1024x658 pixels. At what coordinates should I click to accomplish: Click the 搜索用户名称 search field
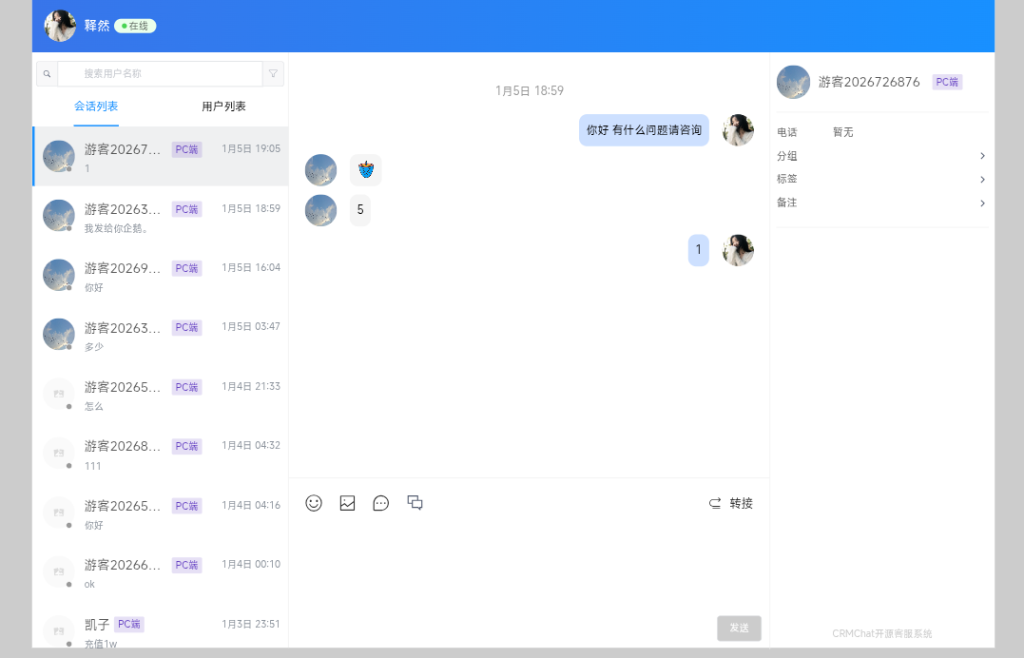160,74
